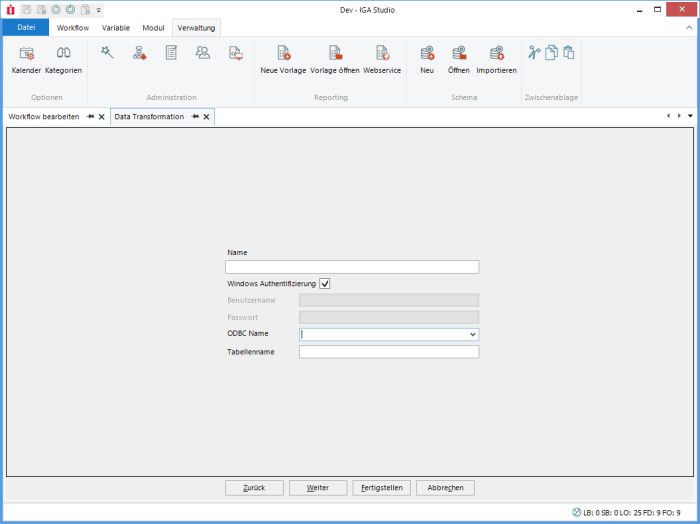Open the Datei menu
The image size is (700, 524).
coord(26,28)
